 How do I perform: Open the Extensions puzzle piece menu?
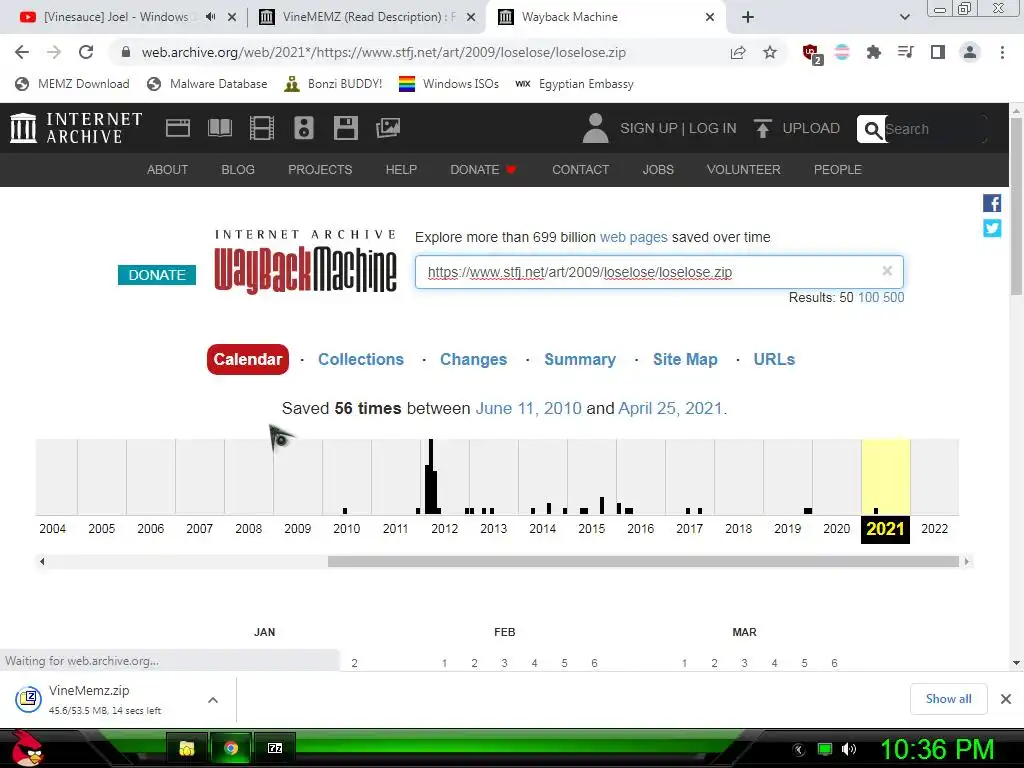pos(873,52)
